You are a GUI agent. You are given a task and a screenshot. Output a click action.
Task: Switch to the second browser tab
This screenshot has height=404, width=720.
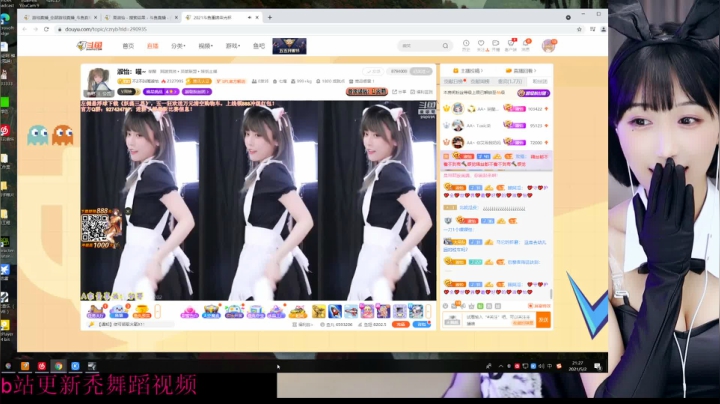tap(140, 17)
